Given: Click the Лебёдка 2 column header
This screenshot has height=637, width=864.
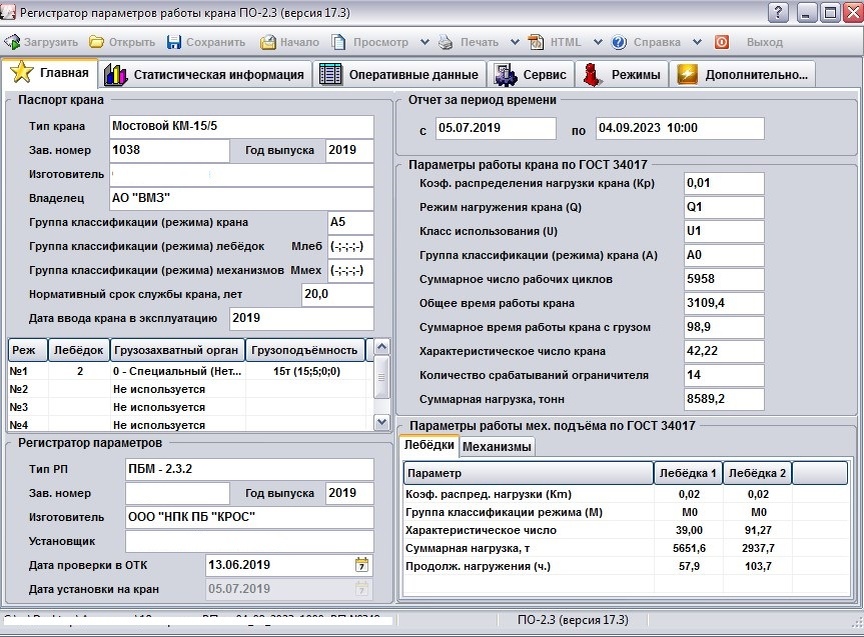Looking at the screenshot, I should (757, 473).
